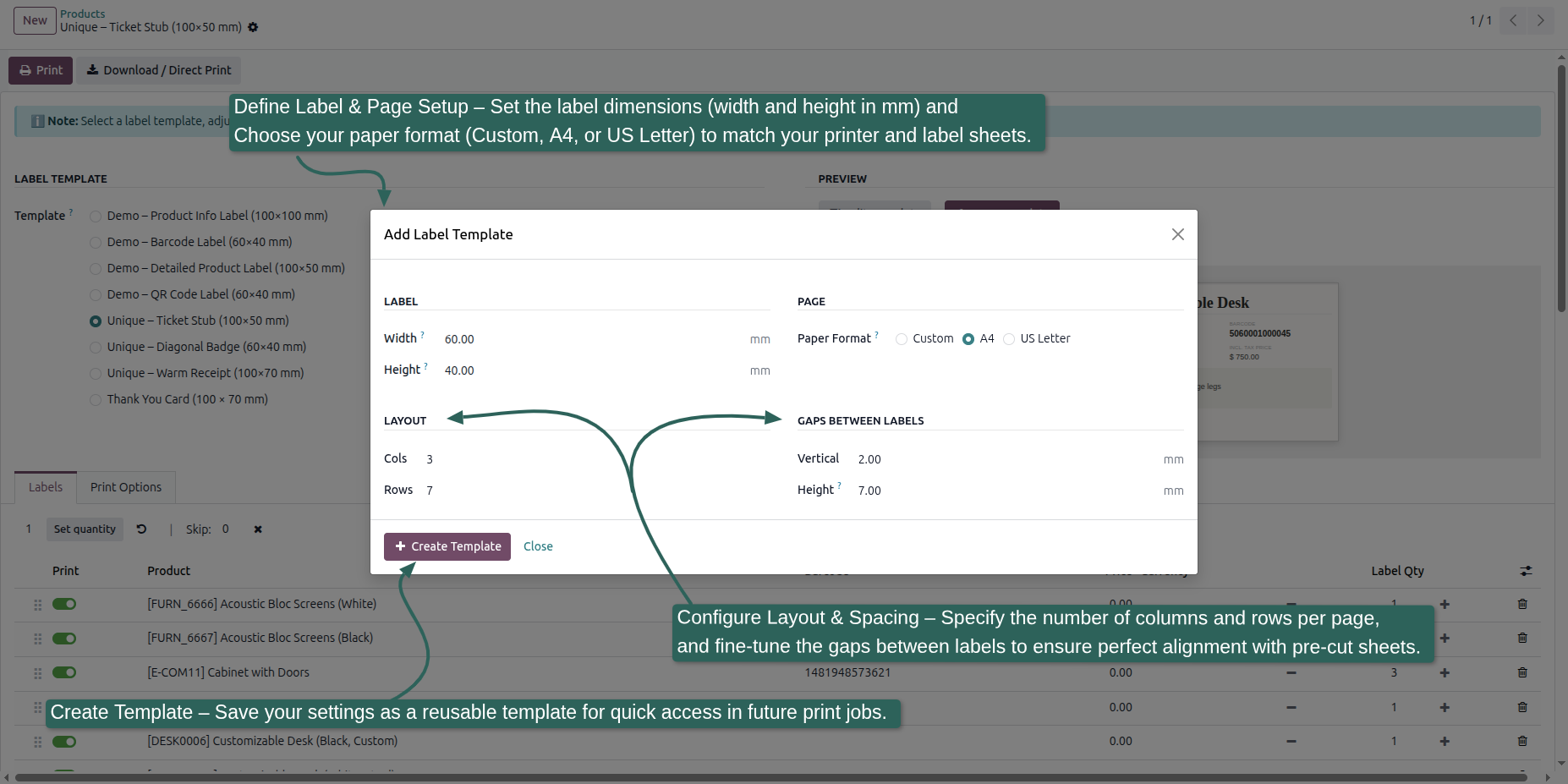Select the US Letter paper format

click(1009, 339)
